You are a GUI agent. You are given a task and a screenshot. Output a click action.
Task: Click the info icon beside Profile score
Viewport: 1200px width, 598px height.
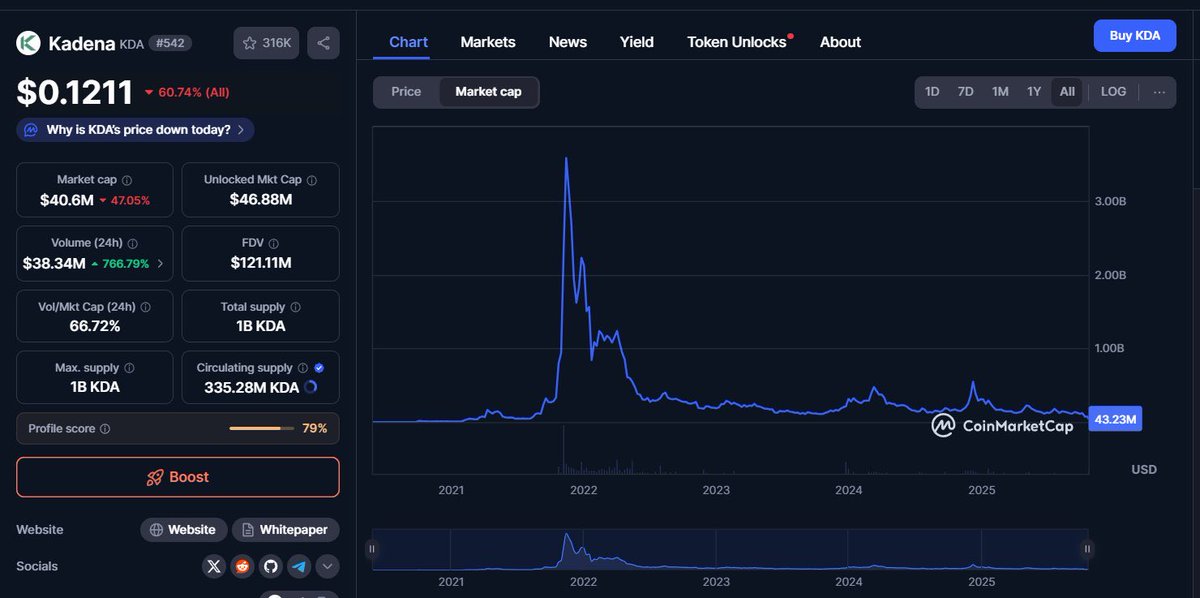(105, 429)
